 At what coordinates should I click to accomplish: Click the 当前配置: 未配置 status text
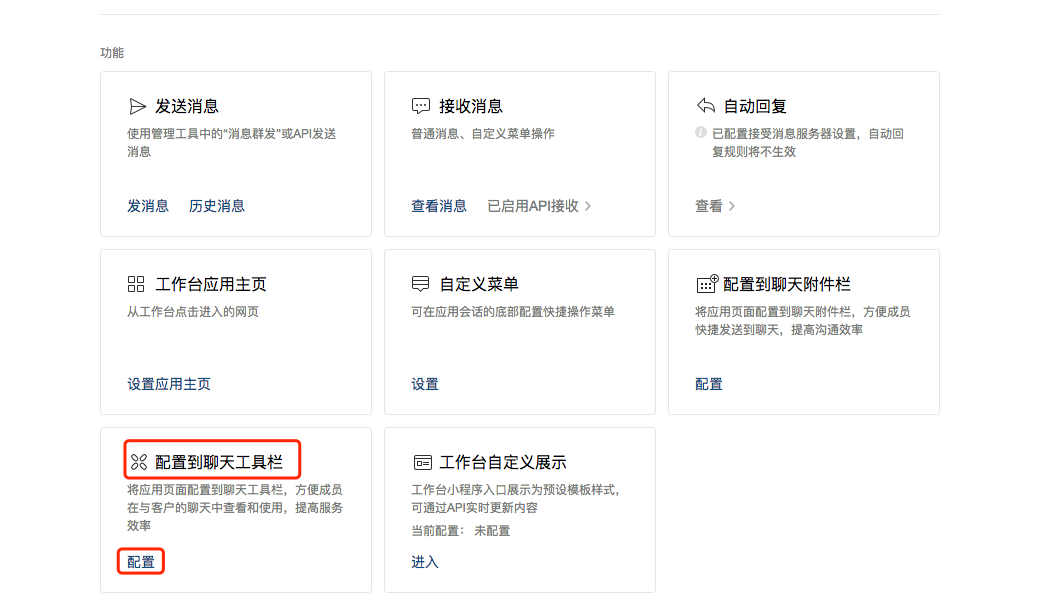(460, 530)
